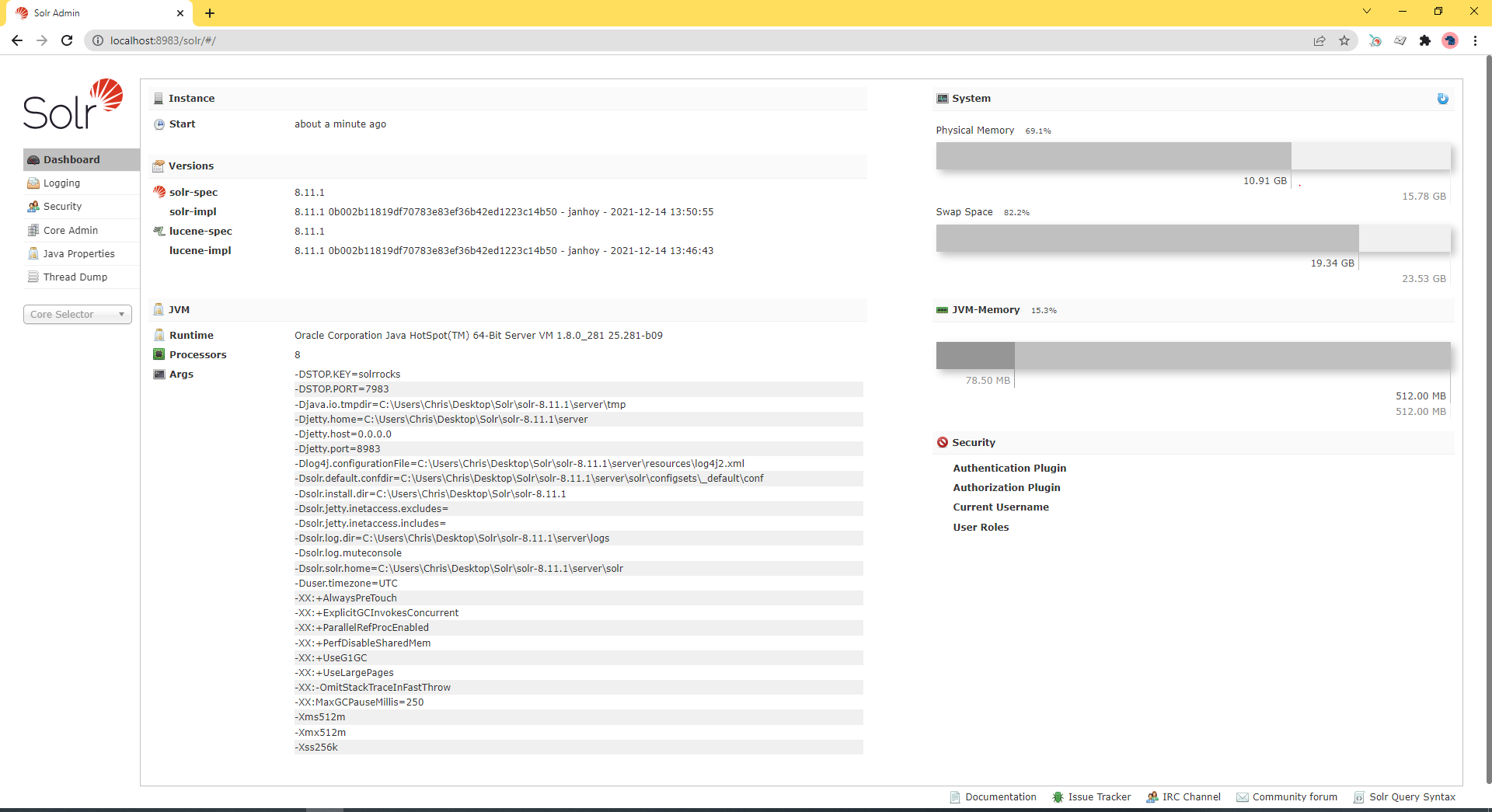Image resolution: width=1492 pixels, height=812 pixels.
Task: Open the Logging menu item
Action: [x=82, y=183]
